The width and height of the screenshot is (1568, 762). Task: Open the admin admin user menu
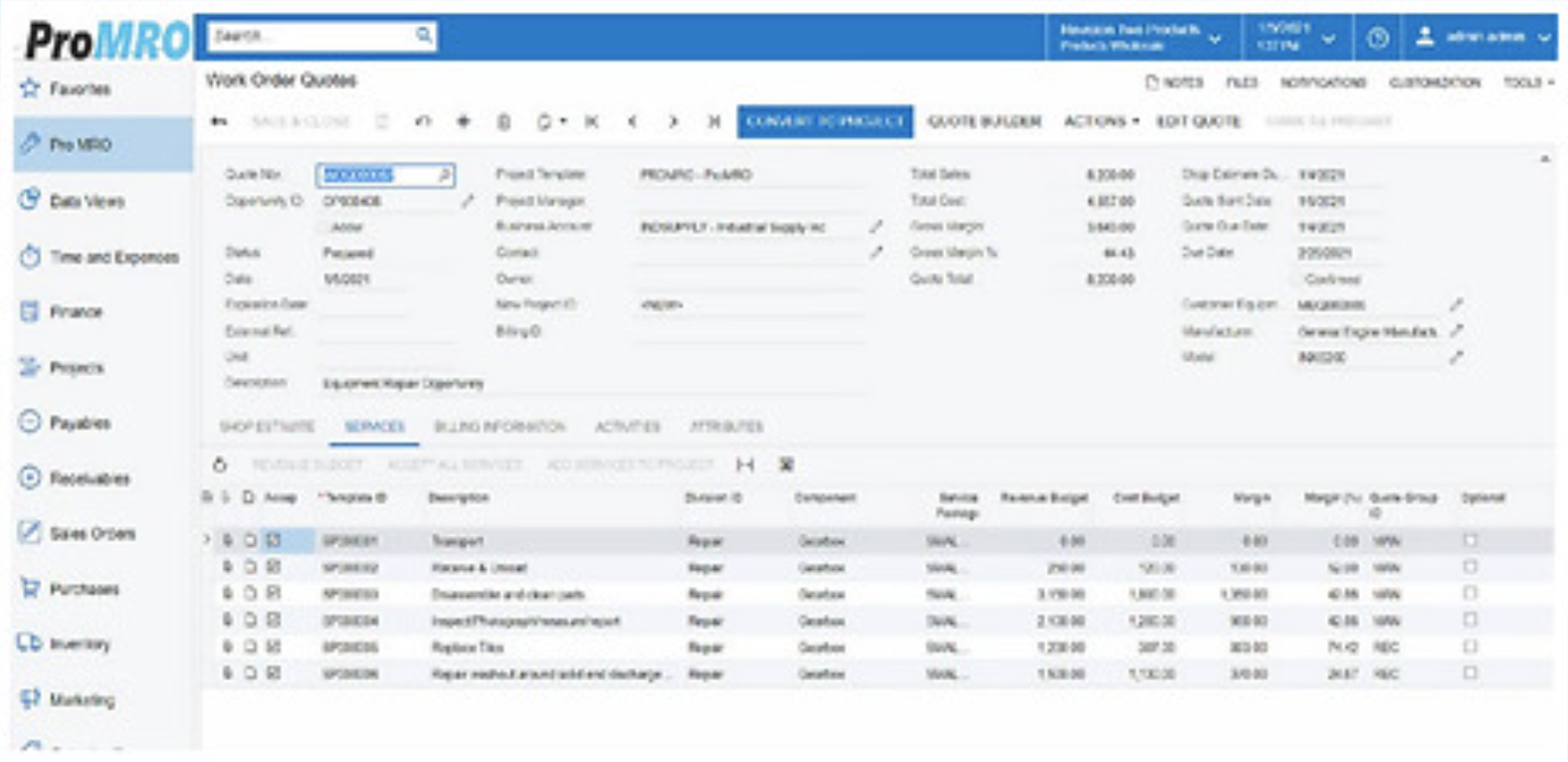pos(1481,38)
